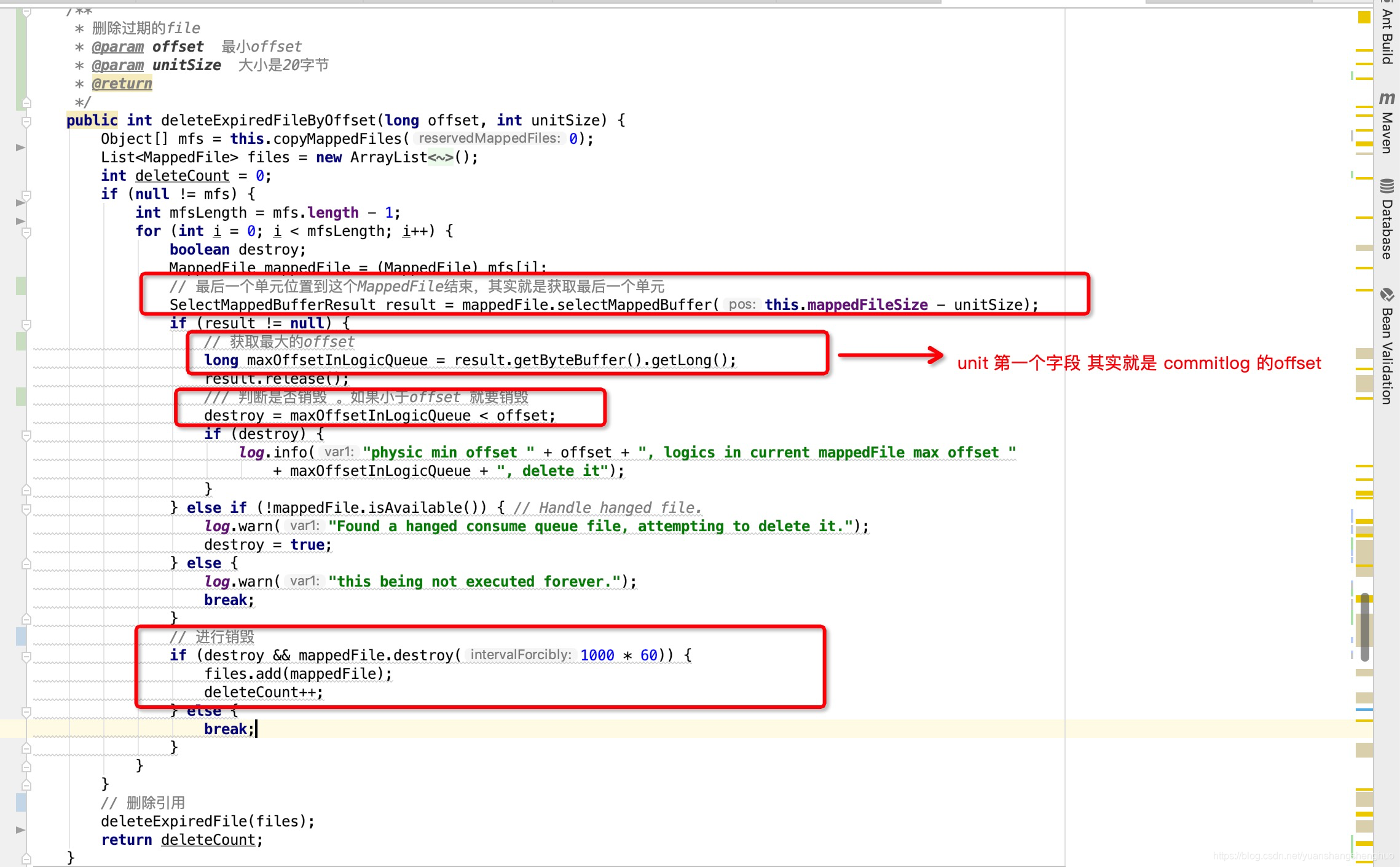Click the Maven 'm' icon in sidebar
The width and height of the screenshot is (1400, 867).
(1386, 98)
